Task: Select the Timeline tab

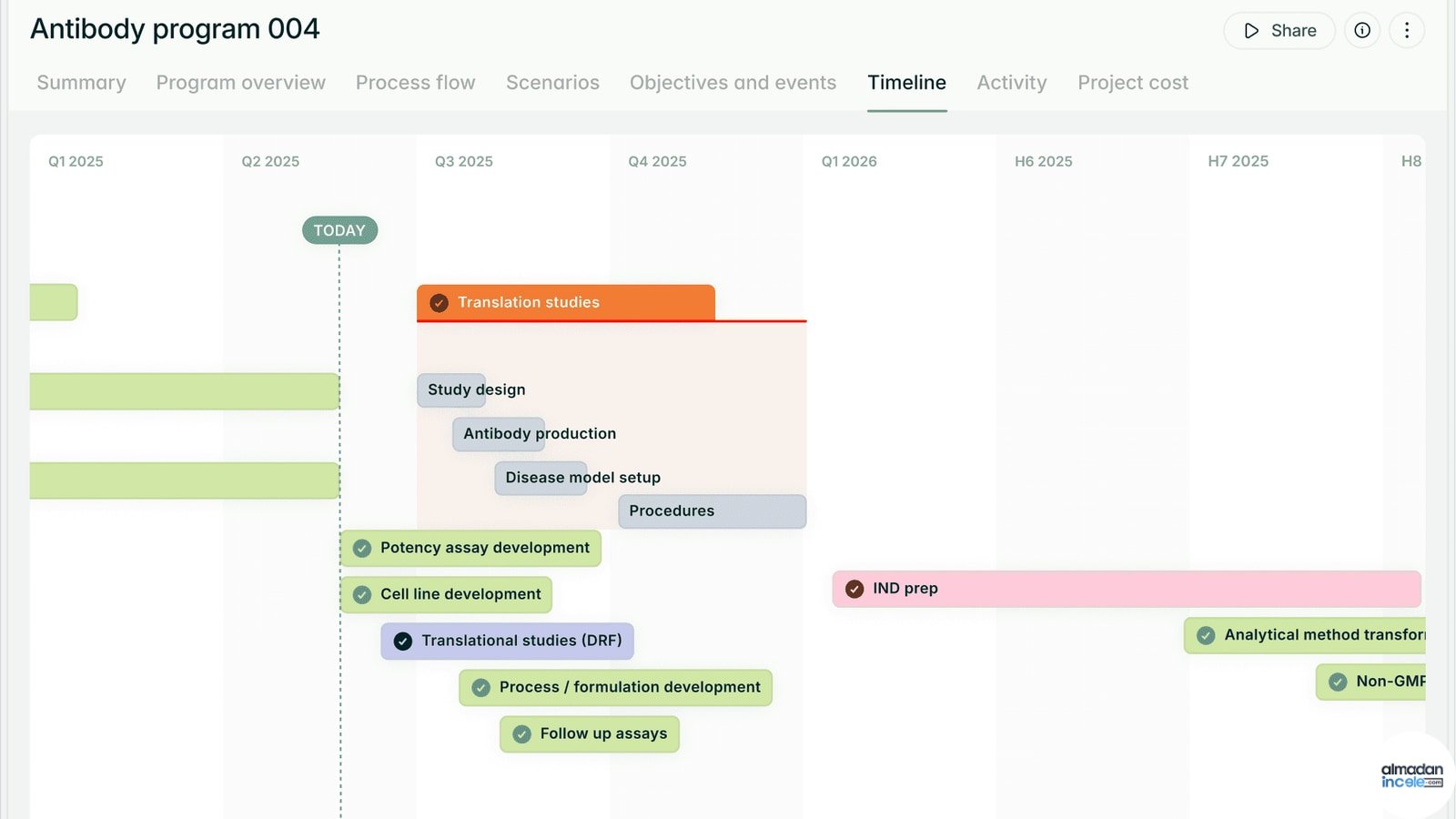Action: point(907,83)
